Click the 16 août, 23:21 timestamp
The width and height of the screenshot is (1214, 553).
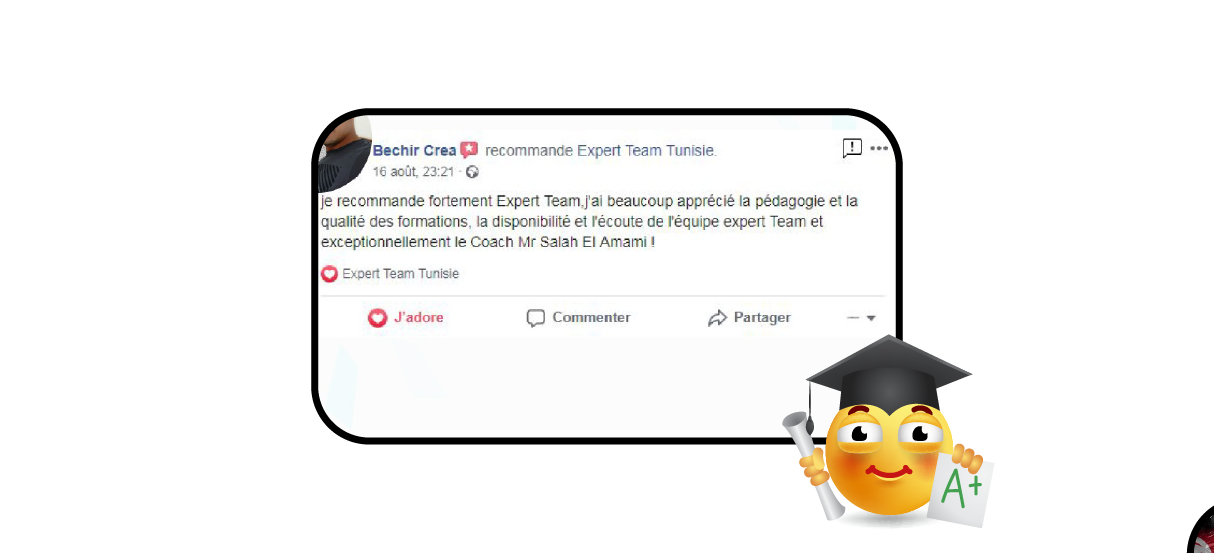pyautogui.click(x=414, y=172)
